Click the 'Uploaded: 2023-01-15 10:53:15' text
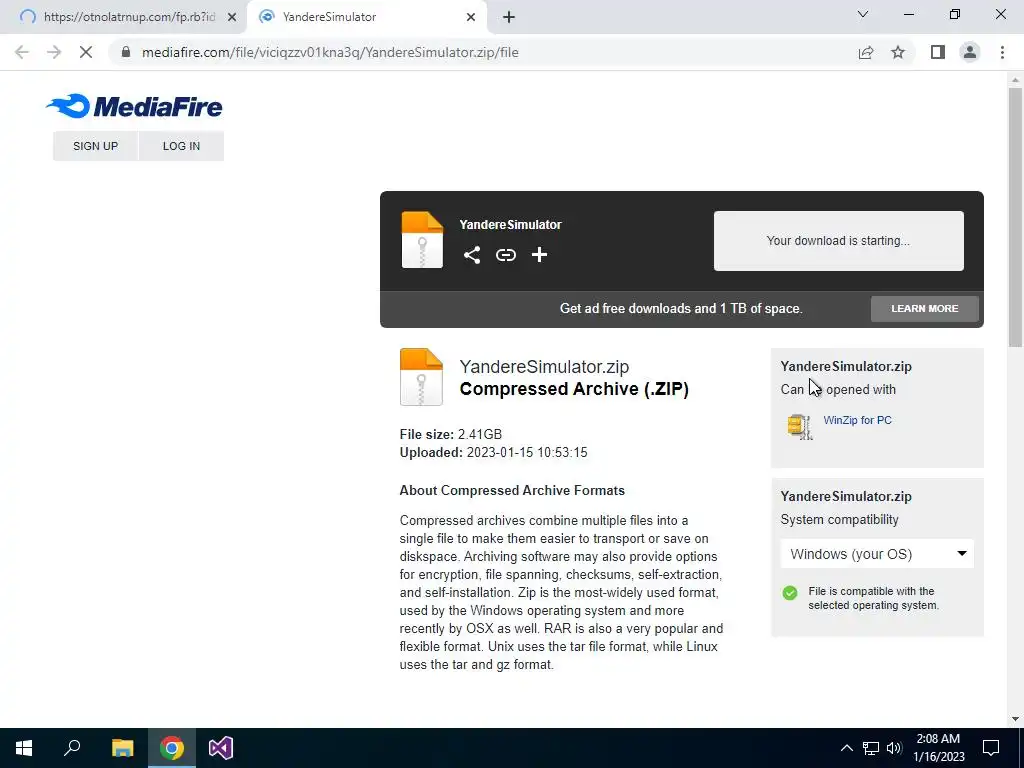 click(493, 452)
